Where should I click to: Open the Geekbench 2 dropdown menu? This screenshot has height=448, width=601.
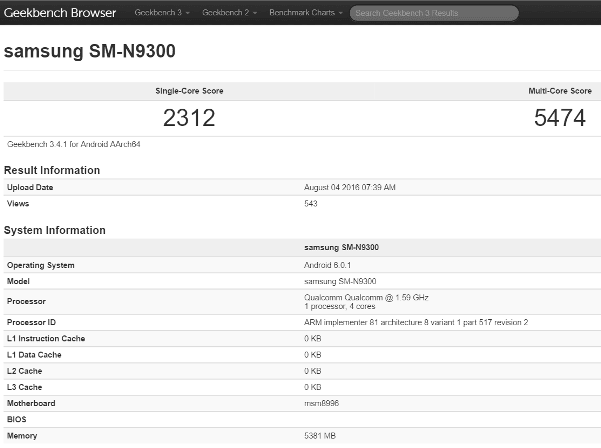pos(229,13)
